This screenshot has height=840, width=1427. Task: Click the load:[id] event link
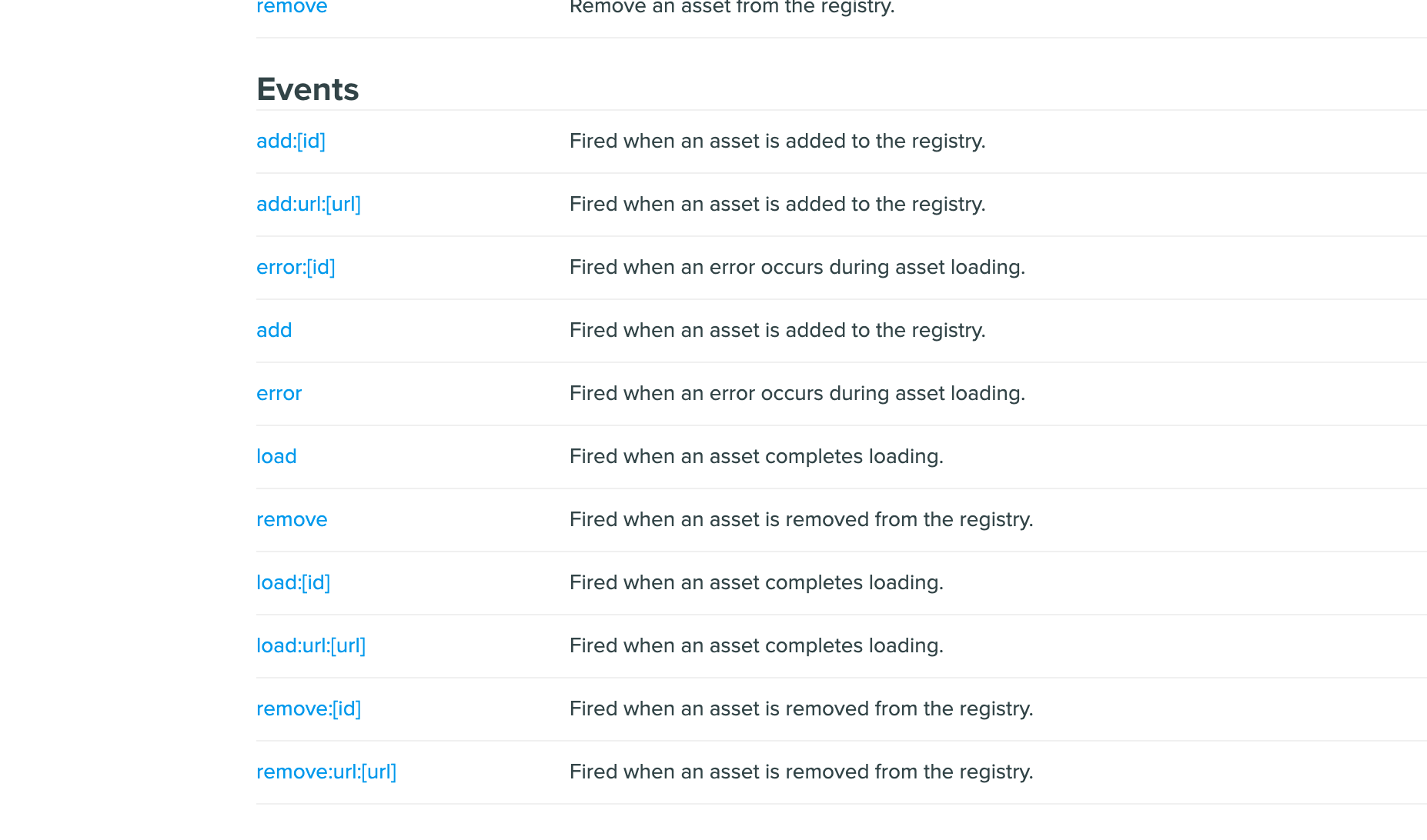[293, 583]
